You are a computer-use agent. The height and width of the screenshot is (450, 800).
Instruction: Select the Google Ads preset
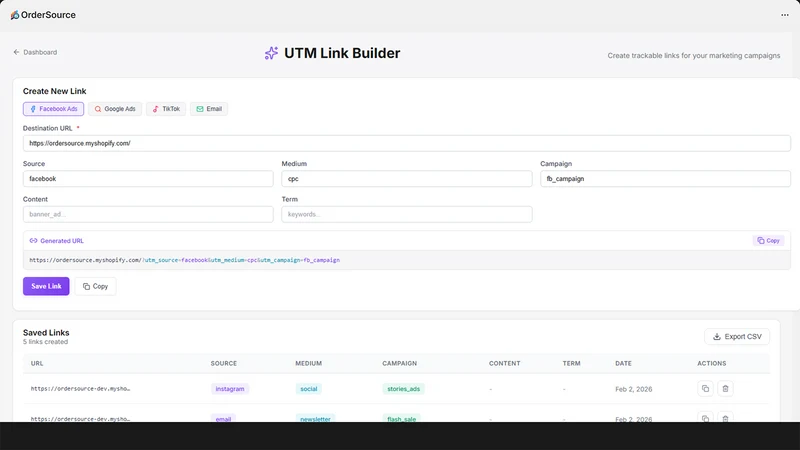[115, 109]
